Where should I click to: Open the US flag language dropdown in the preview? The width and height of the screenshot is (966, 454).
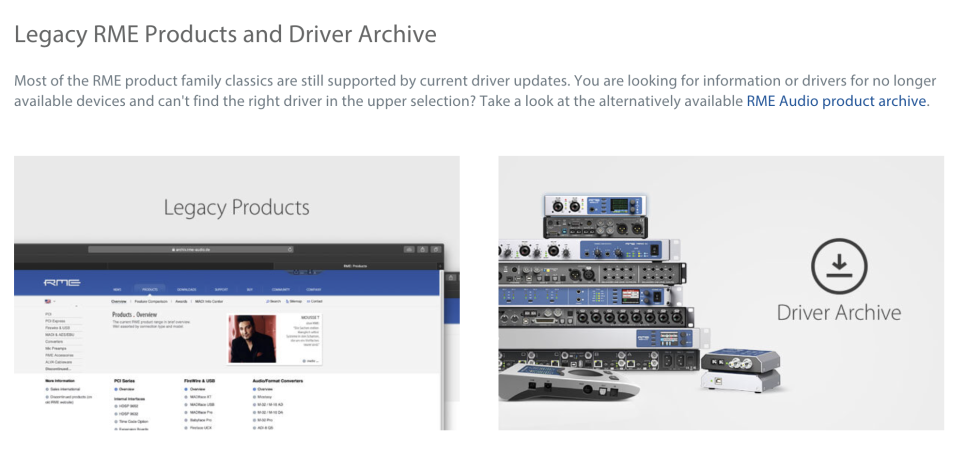[x=49, y=301]
